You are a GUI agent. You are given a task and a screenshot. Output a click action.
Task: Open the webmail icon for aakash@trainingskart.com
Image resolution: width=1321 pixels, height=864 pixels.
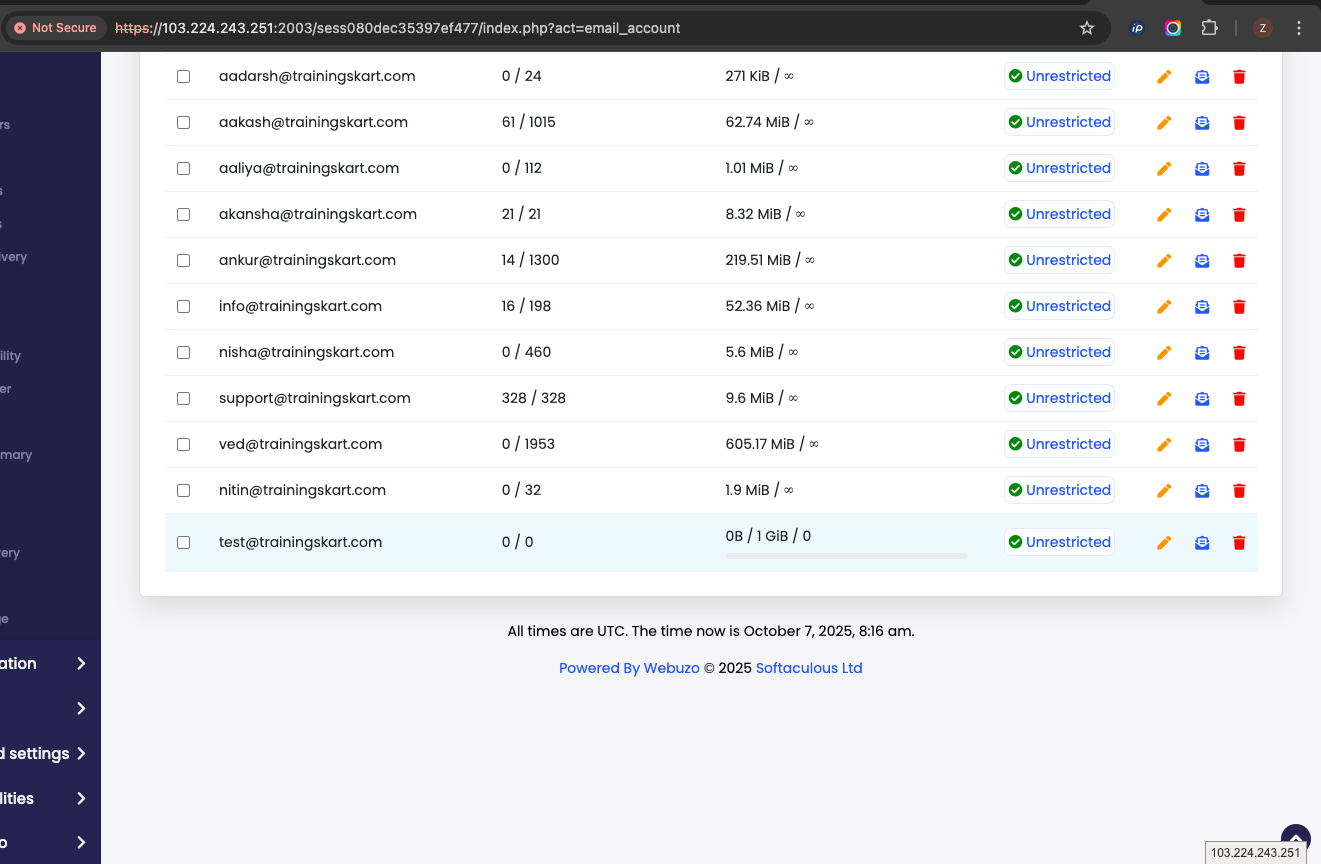point(1202,123)
